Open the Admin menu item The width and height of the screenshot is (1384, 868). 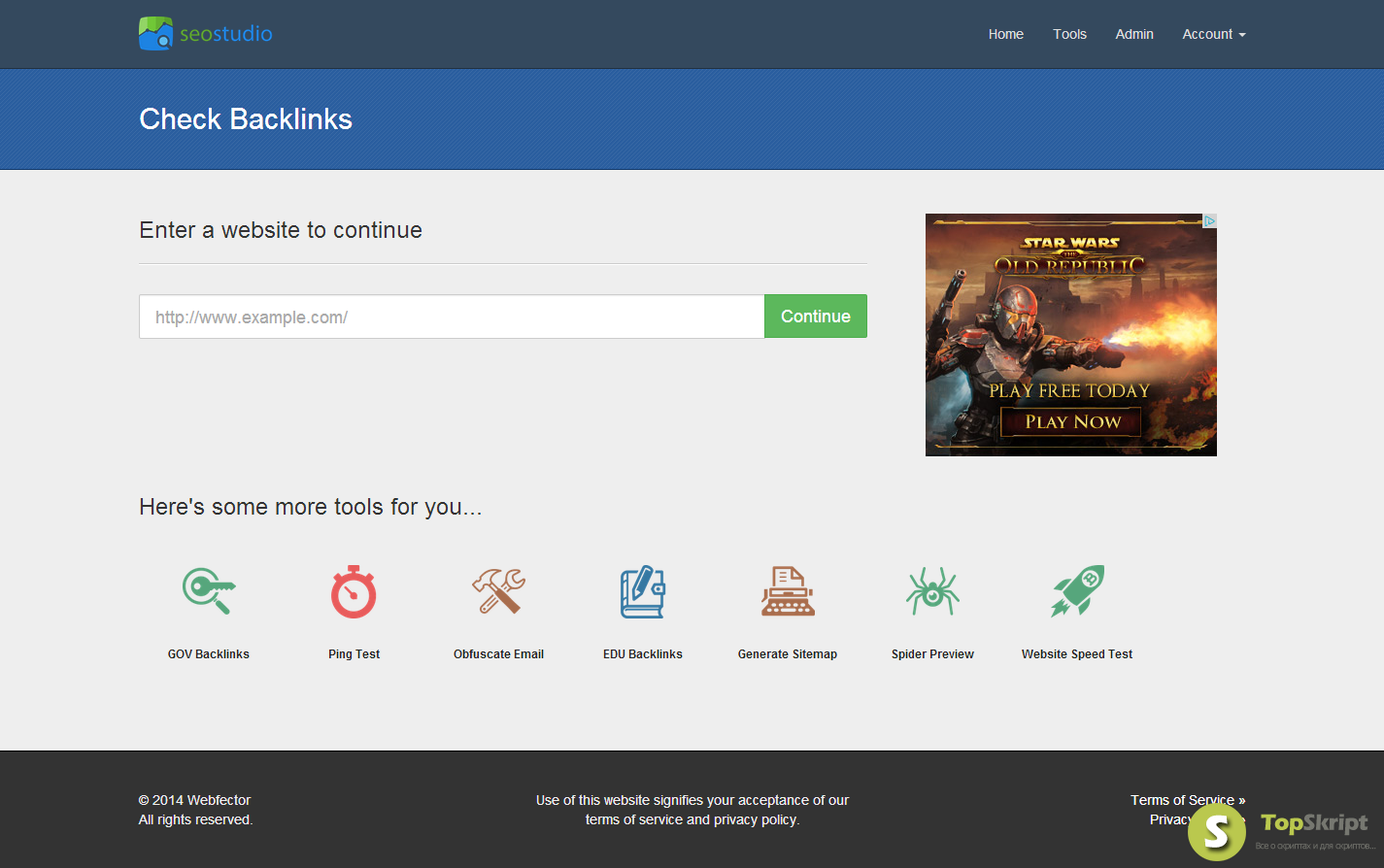click(1134, 34)
